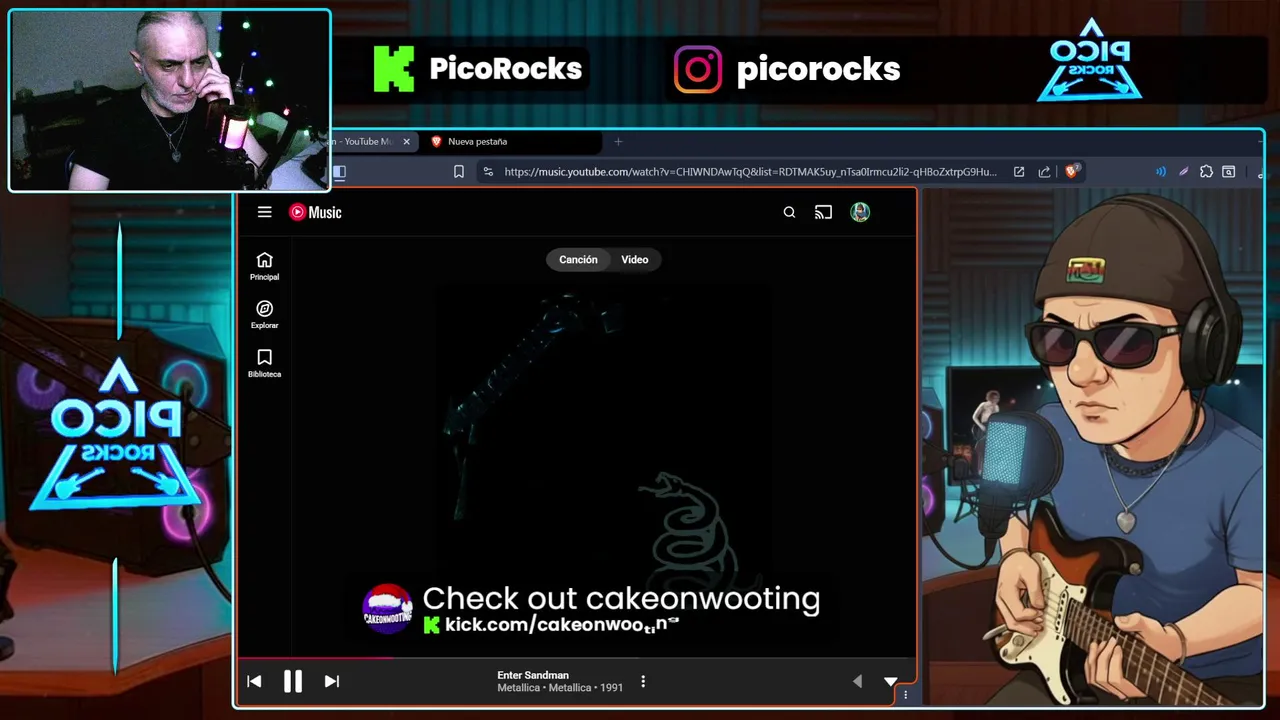Open the Biblioteca library
The height and width of the screenshot is (720, 1280).
click(x=264, y=363)
